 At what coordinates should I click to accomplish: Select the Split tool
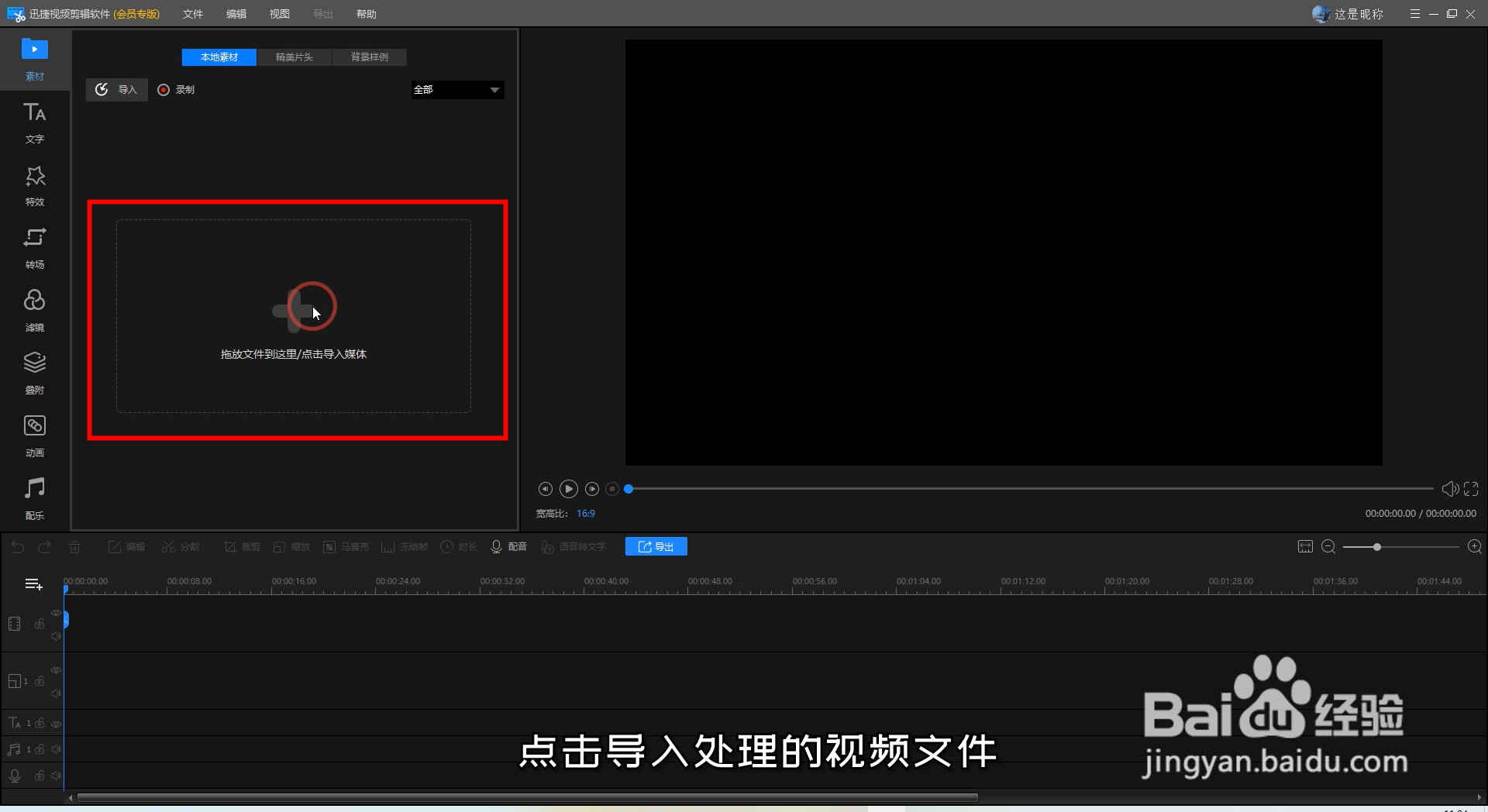pos(181,546)
